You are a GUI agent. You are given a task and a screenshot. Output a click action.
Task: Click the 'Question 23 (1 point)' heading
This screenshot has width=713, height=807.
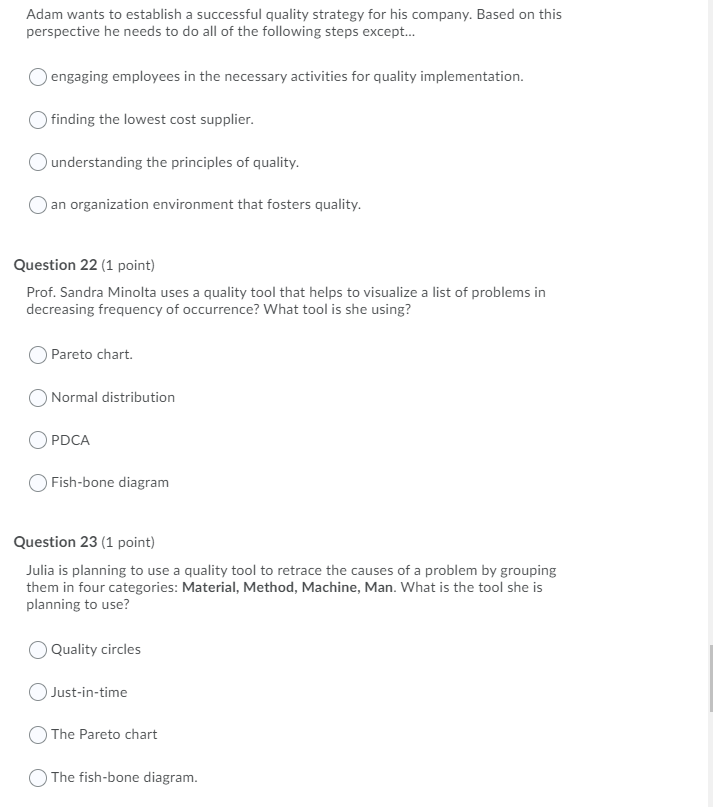[84, 542]
